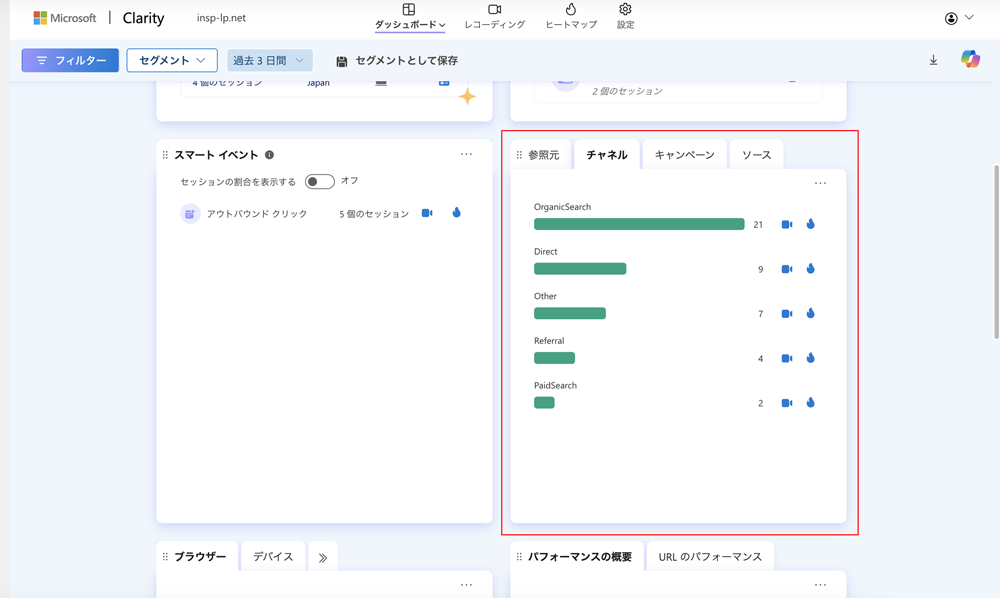Select the ブラウザー tab

pyautogui.click(x=200, y=557)
